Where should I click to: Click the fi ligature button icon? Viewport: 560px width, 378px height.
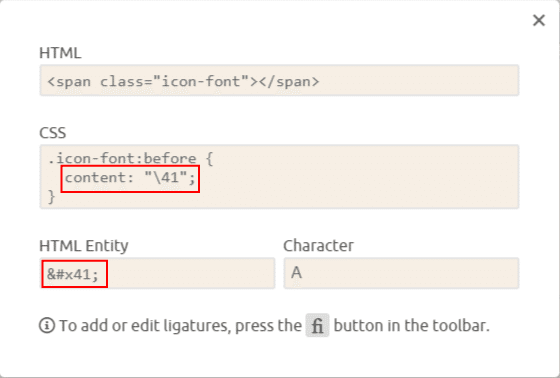pyautogui.click(x=317, y=325)
